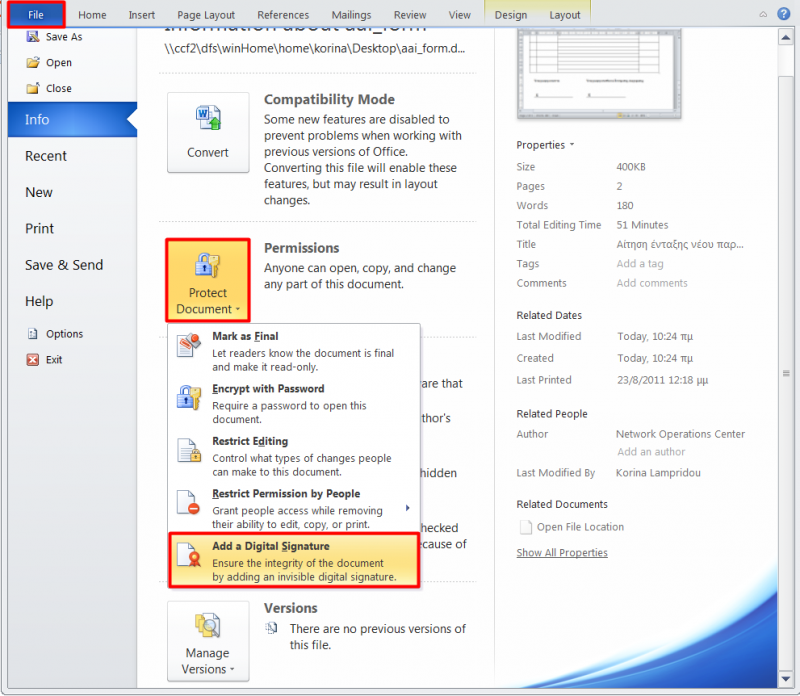Click the Title property value
The height and width of the screenshot is (696, 800).
pyautogui.click(x=680, y=244)
